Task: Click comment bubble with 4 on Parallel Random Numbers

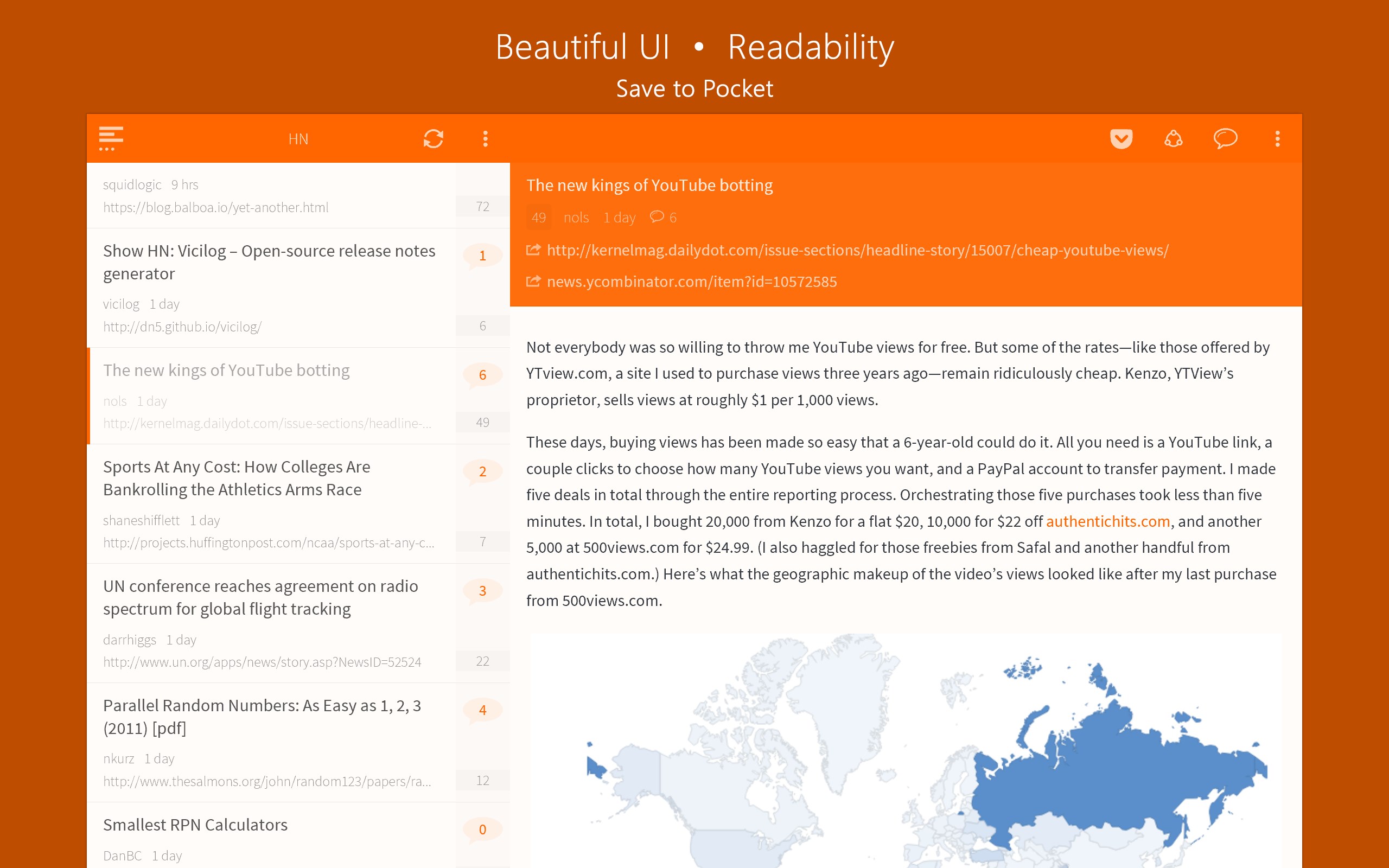Action: 482,710
